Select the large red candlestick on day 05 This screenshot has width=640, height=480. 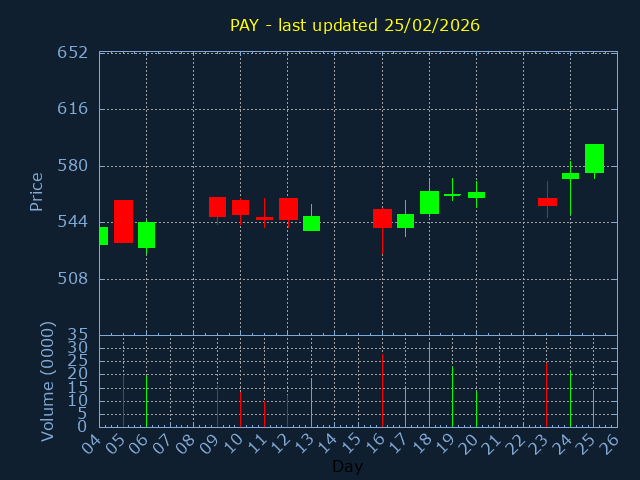pyautogui.click(x=123, y=221)
